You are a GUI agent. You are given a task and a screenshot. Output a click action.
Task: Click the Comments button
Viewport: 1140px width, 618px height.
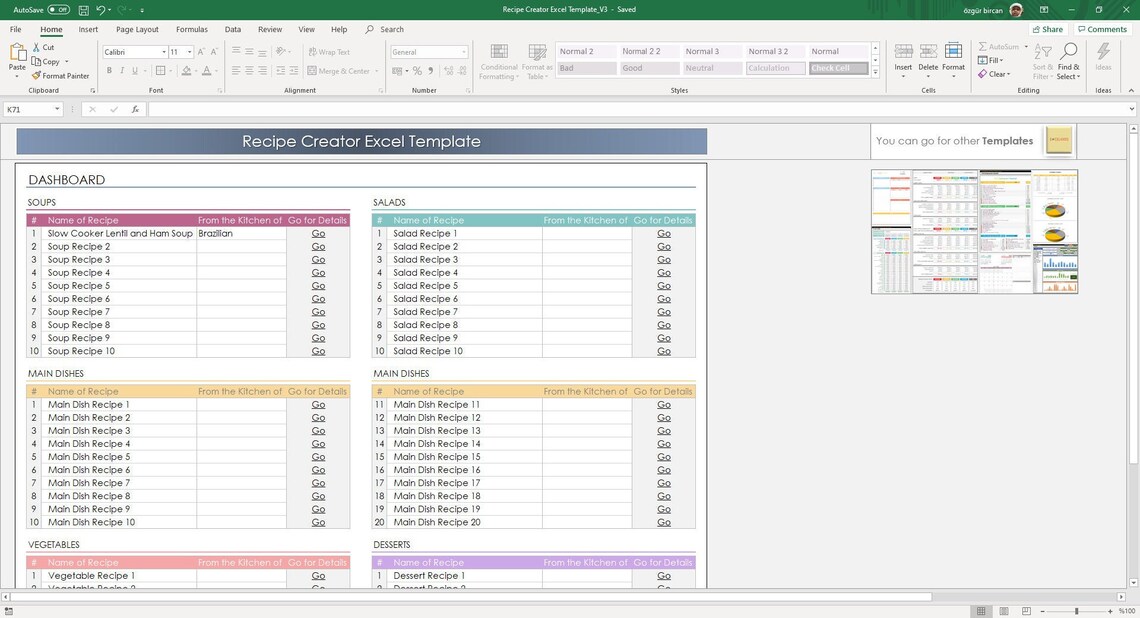1102,29
